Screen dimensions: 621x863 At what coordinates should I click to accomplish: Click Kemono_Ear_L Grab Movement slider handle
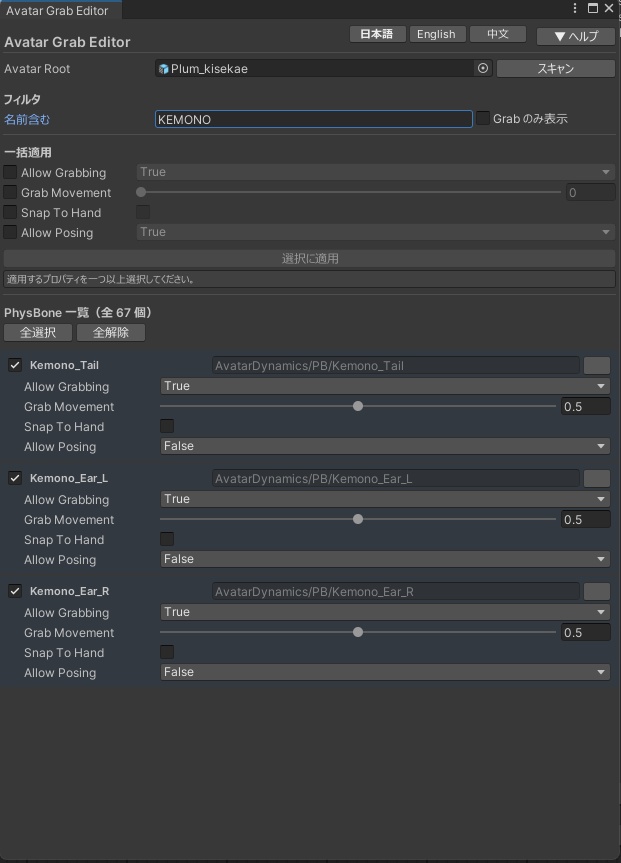point(358,519)
